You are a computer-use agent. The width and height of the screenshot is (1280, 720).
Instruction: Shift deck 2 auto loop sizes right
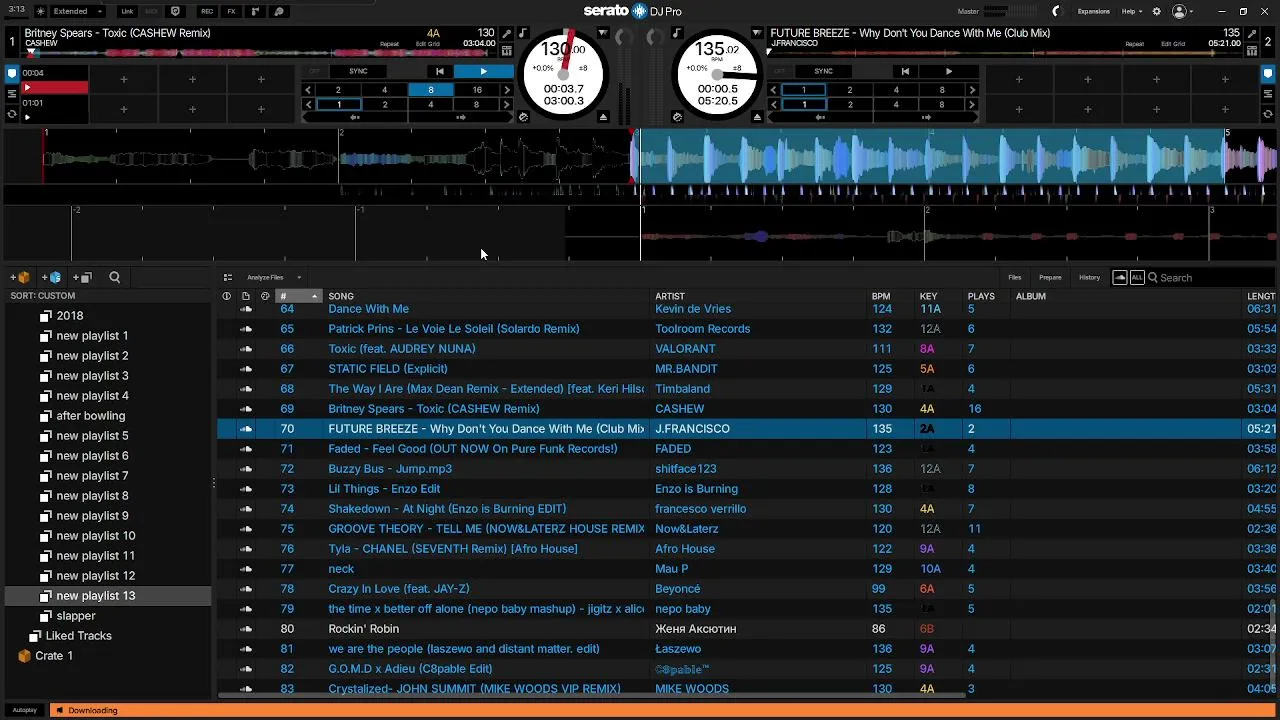tap(972, 89)
